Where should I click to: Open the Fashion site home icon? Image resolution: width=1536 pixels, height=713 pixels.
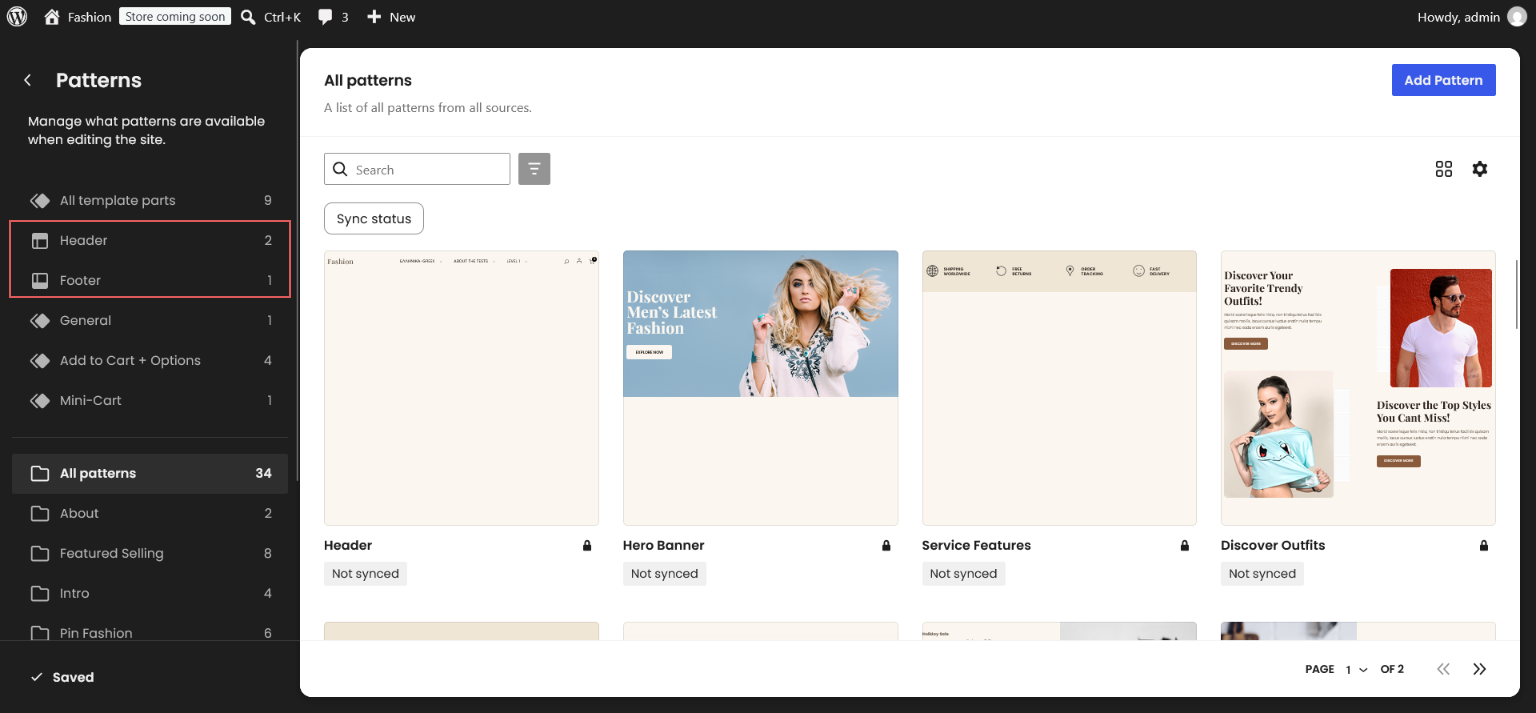pos(52,17)
